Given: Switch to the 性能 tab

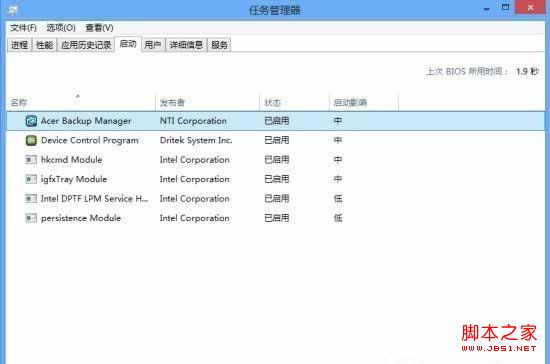Looking at the screenshot, I should pyautogui.click(x=45, y=45).
